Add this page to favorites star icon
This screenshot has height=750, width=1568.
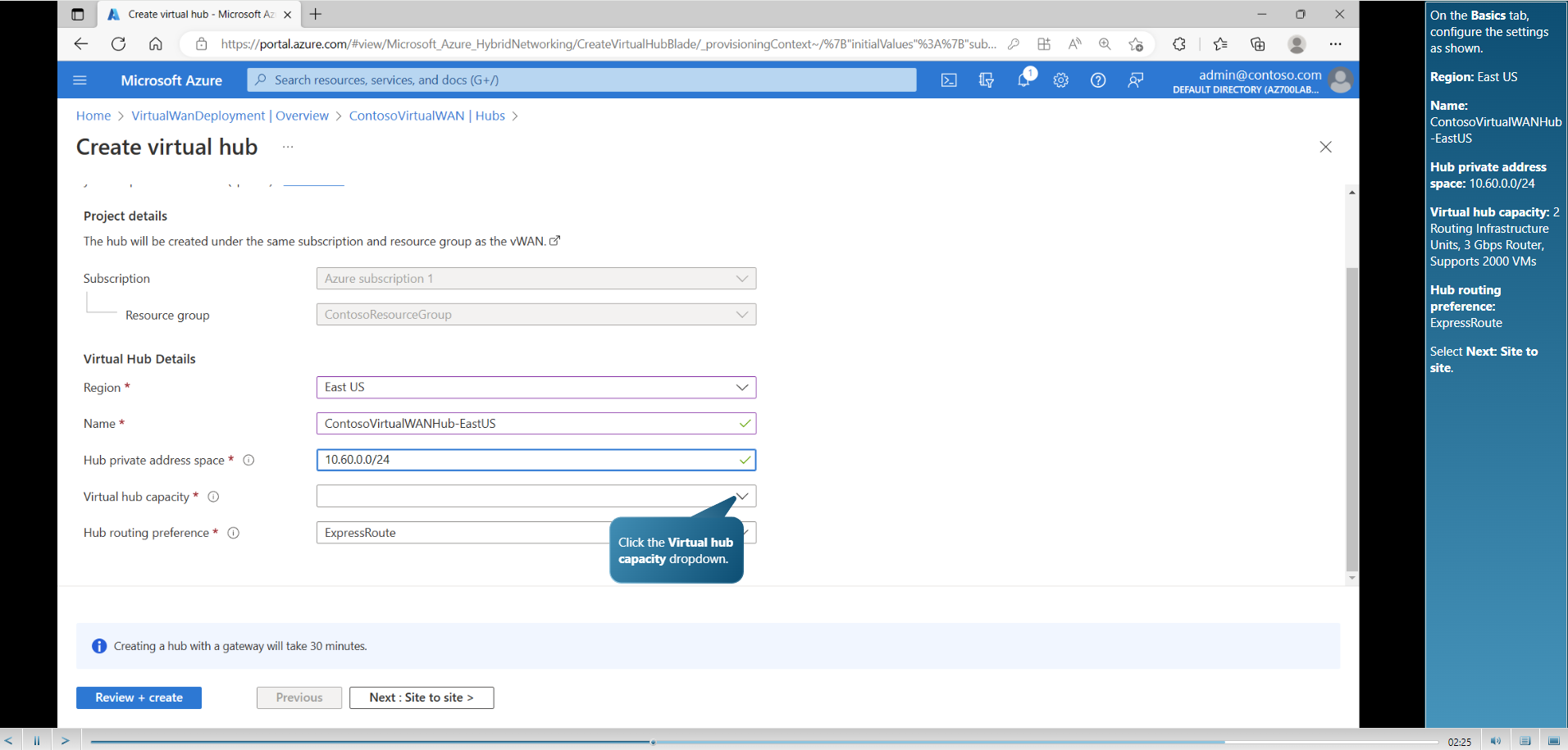pyautogui.click(x=1136, y=44)
